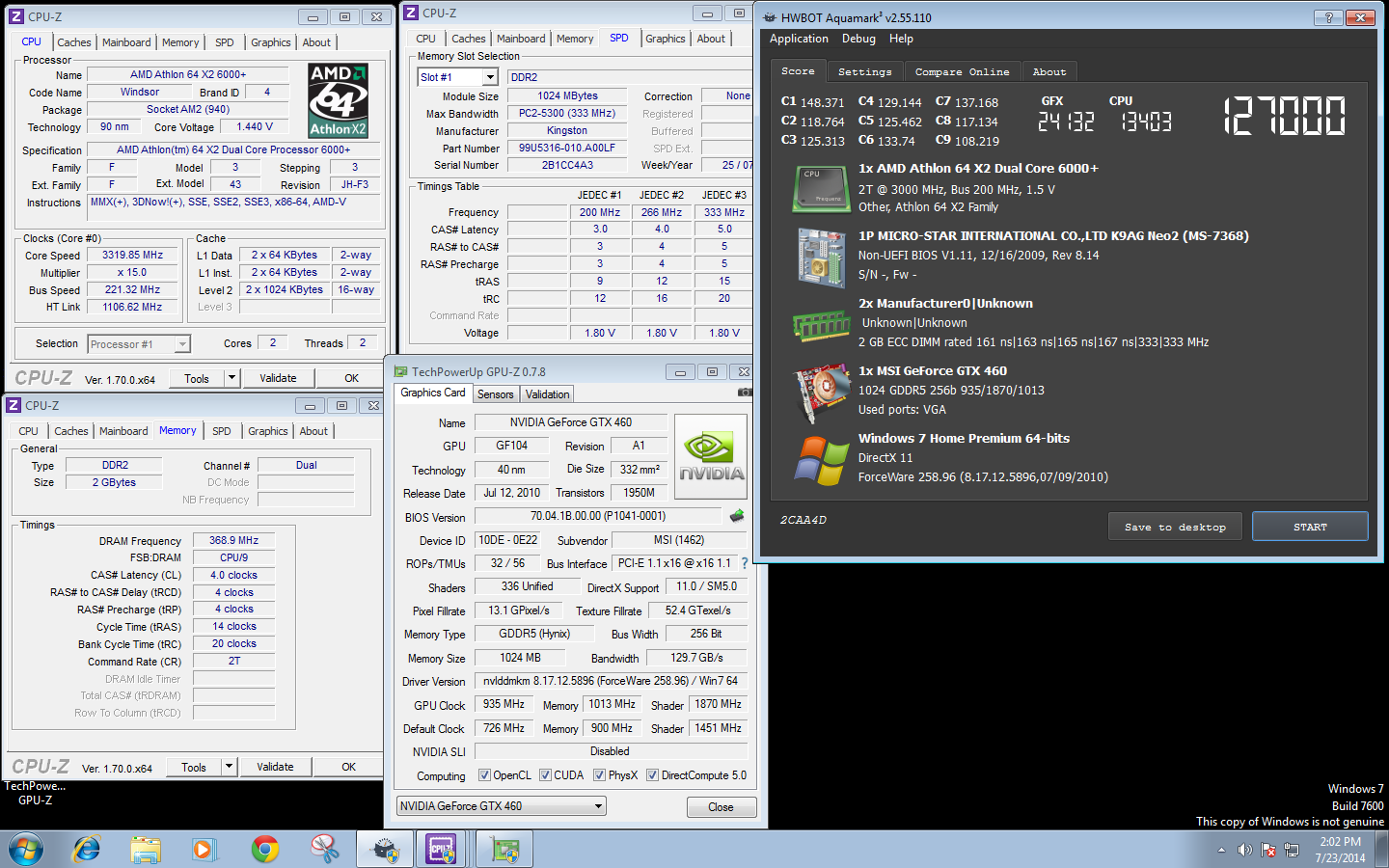The width and height of the screenshot is (1389, 868).
Task: Switch to Validation tab in GPU-Z
Action: (x=548, y=394)
